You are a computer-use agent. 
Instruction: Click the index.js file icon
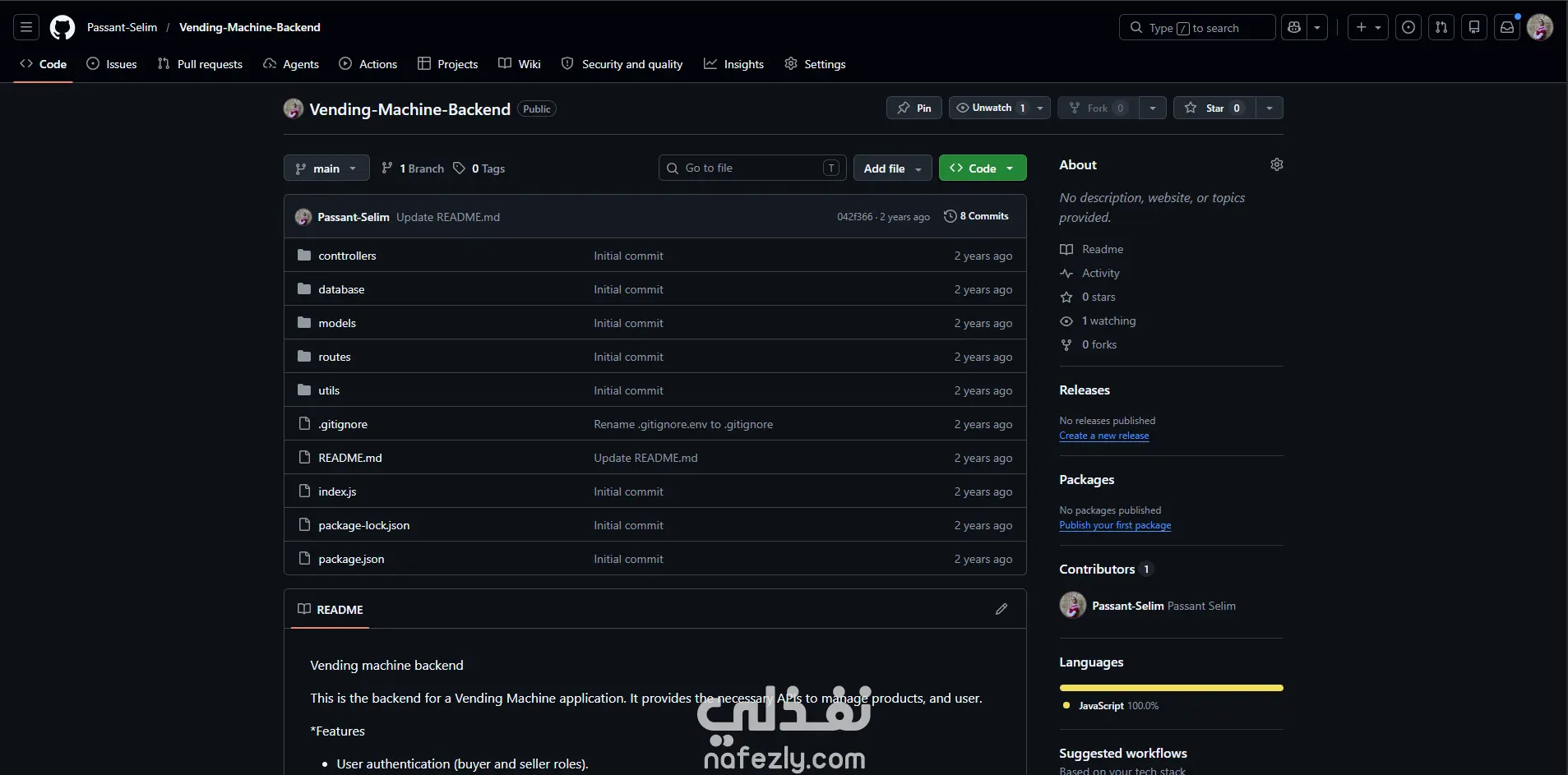pyautogui.click(x=304, y=491)
